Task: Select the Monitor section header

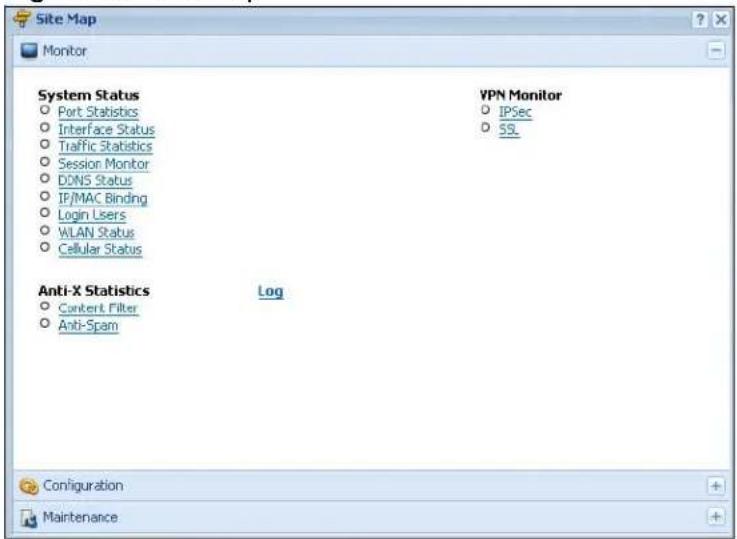Action: click(371, 51)
